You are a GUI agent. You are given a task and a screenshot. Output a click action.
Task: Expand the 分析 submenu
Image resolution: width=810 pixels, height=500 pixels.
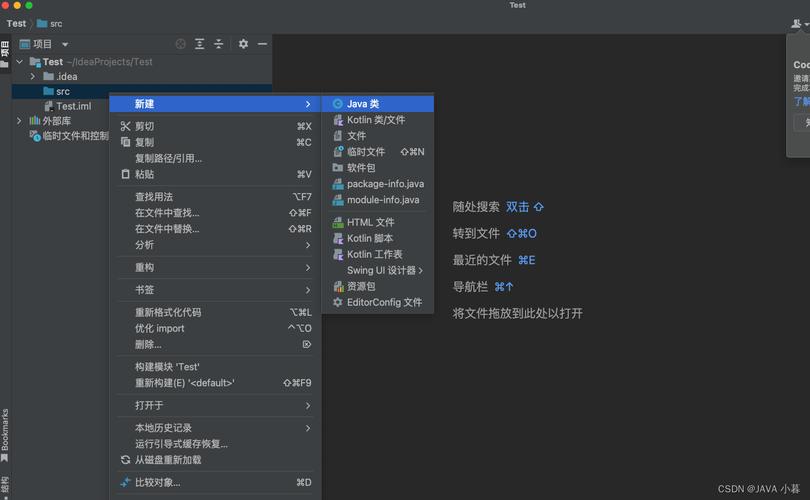coord(215,245)
